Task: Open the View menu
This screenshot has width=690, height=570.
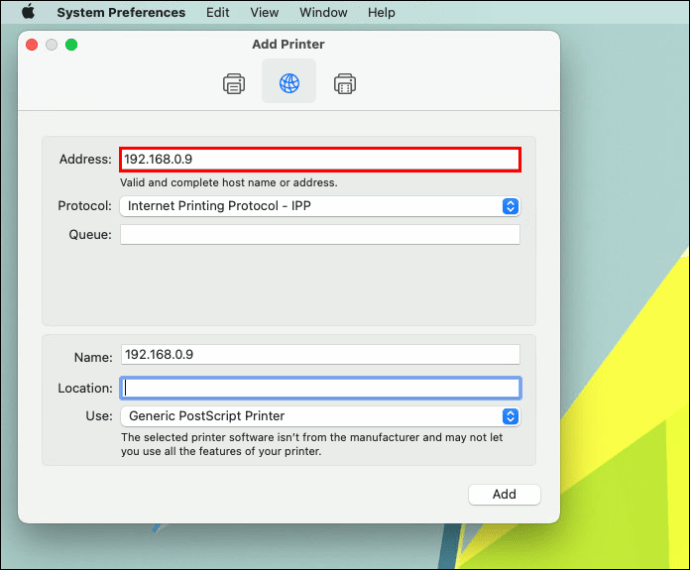Action: coord(264,13)
